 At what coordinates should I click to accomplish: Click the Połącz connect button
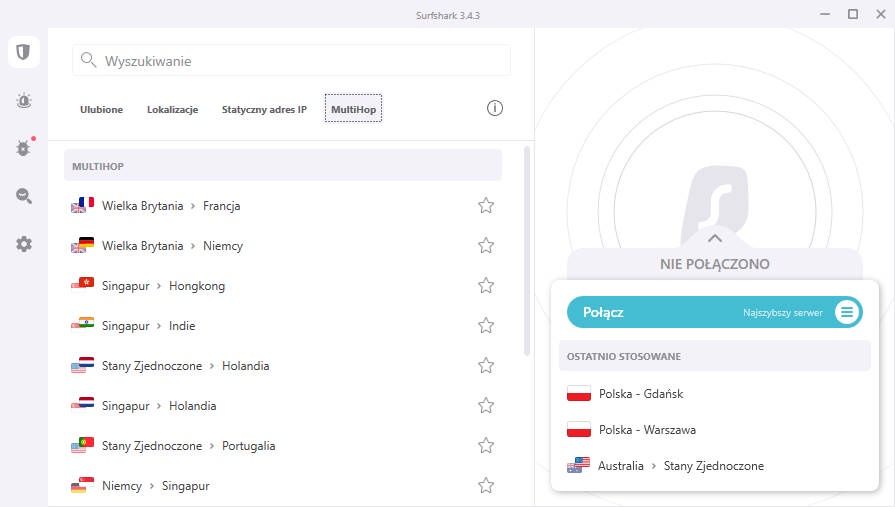click(x=714, y=312)
